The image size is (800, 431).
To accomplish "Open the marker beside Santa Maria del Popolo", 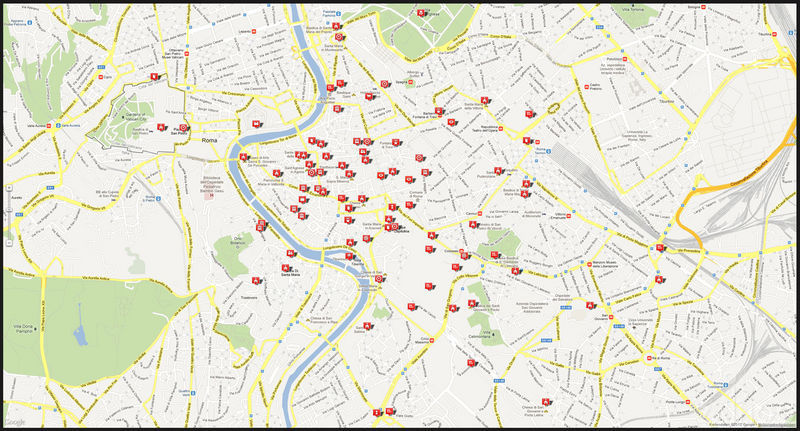I will point(335,26).
